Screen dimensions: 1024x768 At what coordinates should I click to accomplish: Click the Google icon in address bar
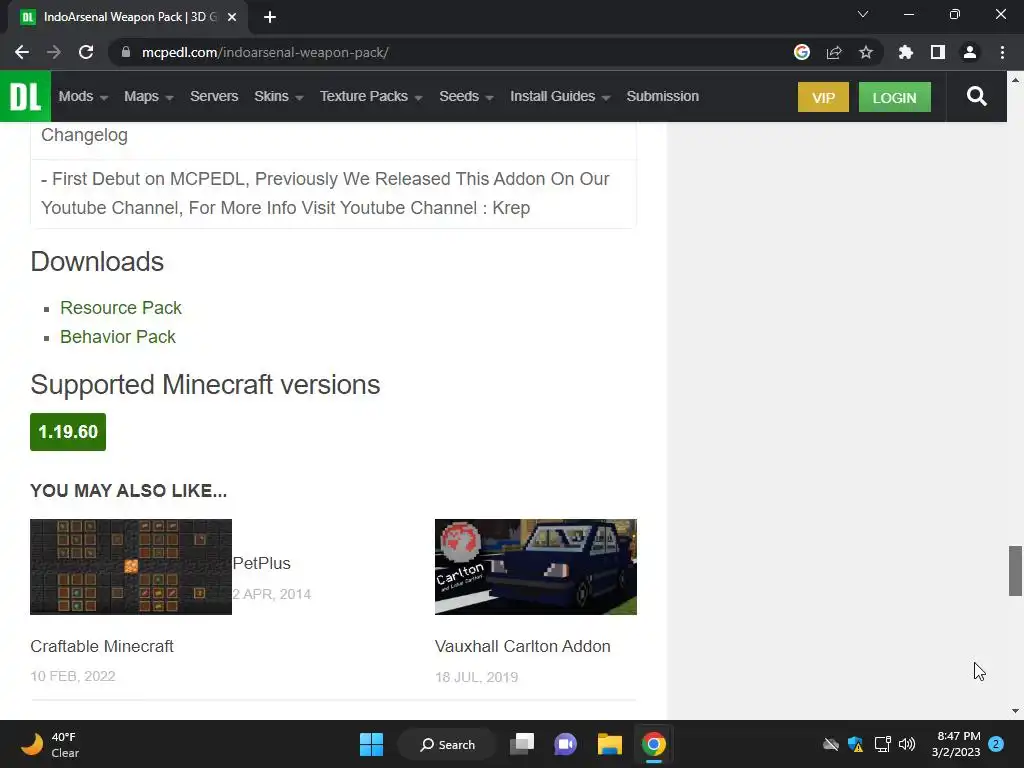pos(802,52)
